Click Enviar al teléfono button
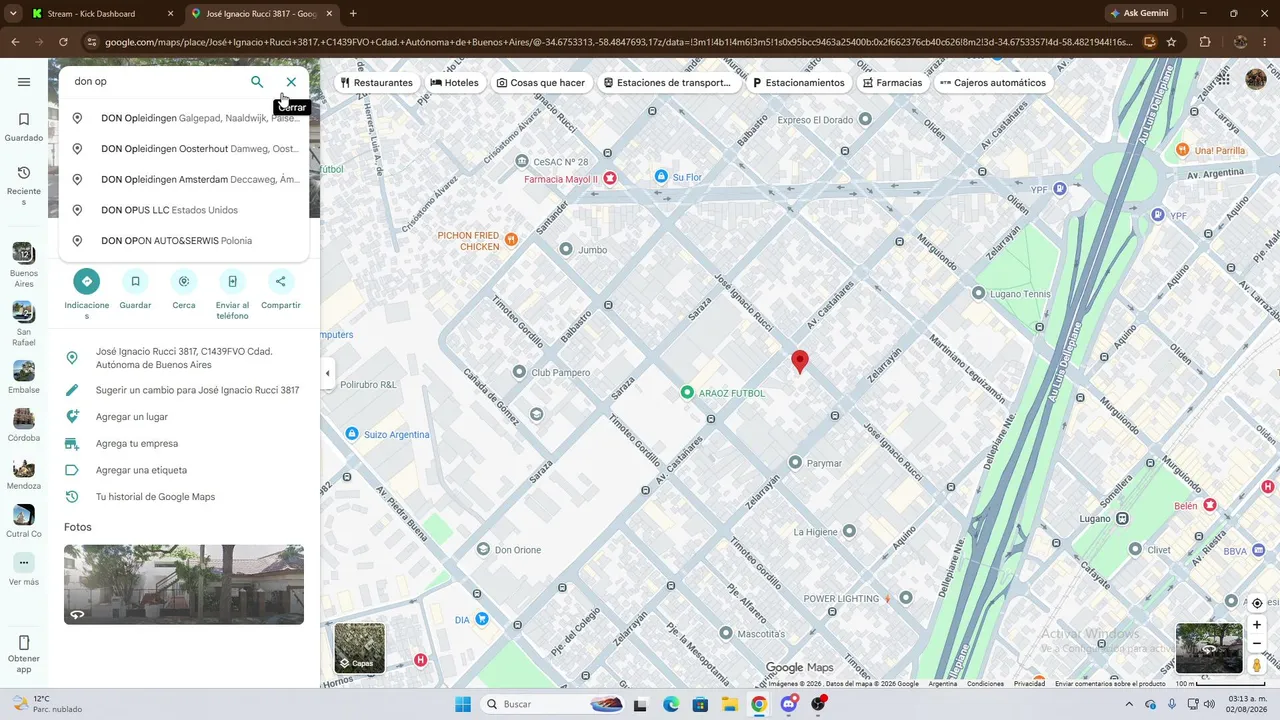The image size is (1280, 720). coord(232,282)
